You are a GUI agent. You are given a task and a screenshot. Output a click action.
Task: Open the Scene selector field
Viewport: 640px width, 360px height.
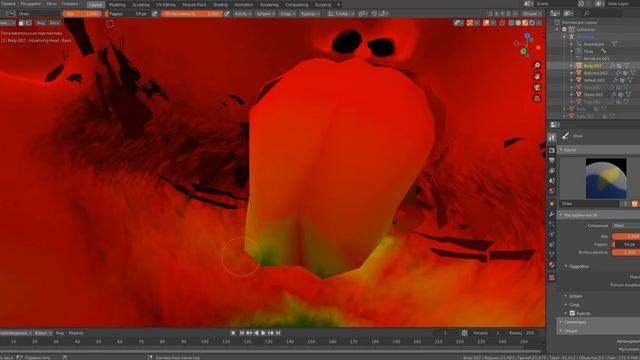pyautogui.click(x=554, y=4)
